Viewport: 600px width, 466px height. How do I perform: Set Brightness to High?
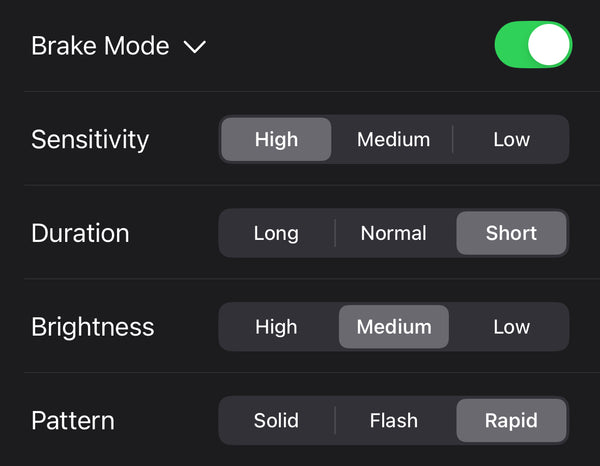tap(276, 327)
